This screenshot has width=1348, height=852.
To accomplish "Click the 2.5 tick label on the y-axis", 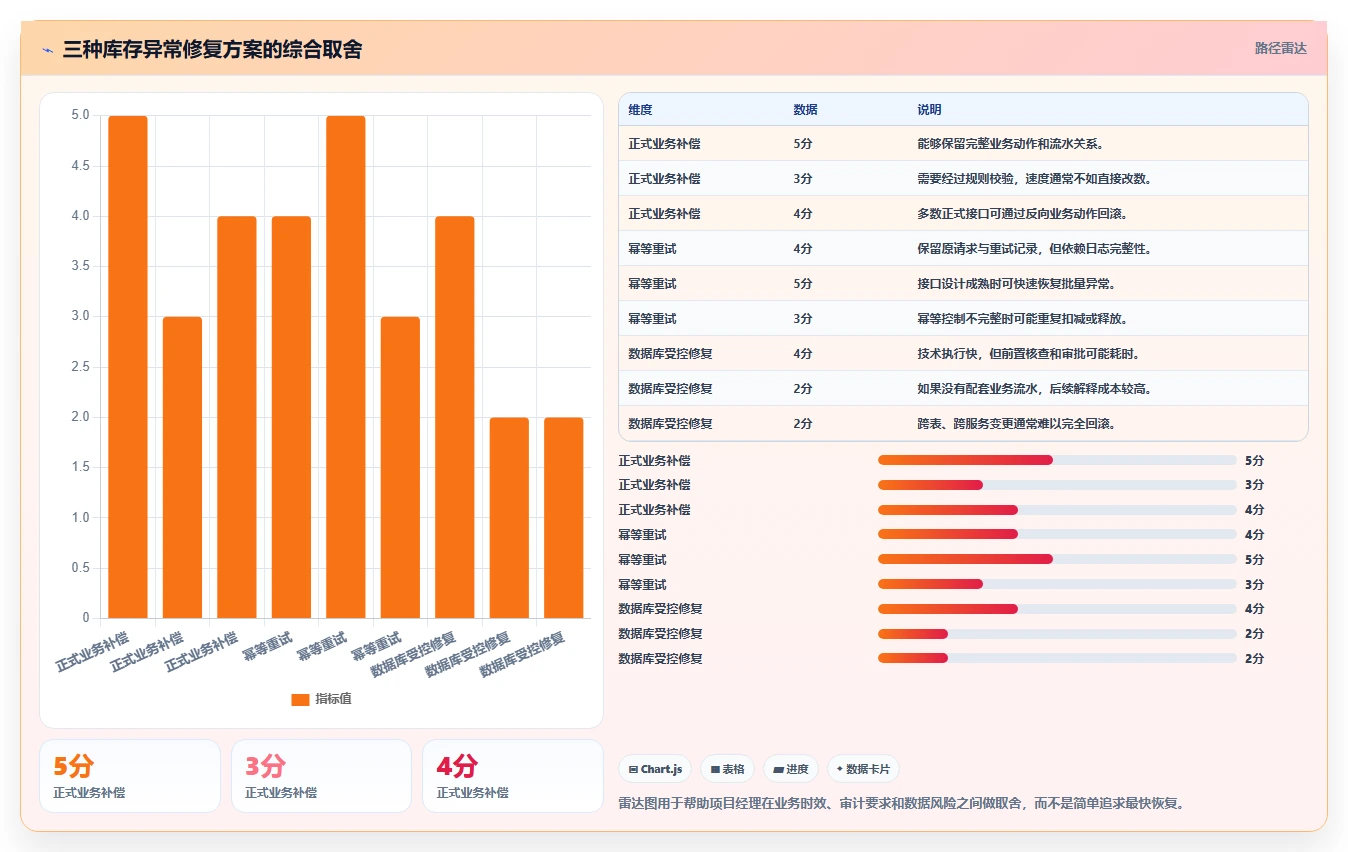I will click(x=80, y=367).
